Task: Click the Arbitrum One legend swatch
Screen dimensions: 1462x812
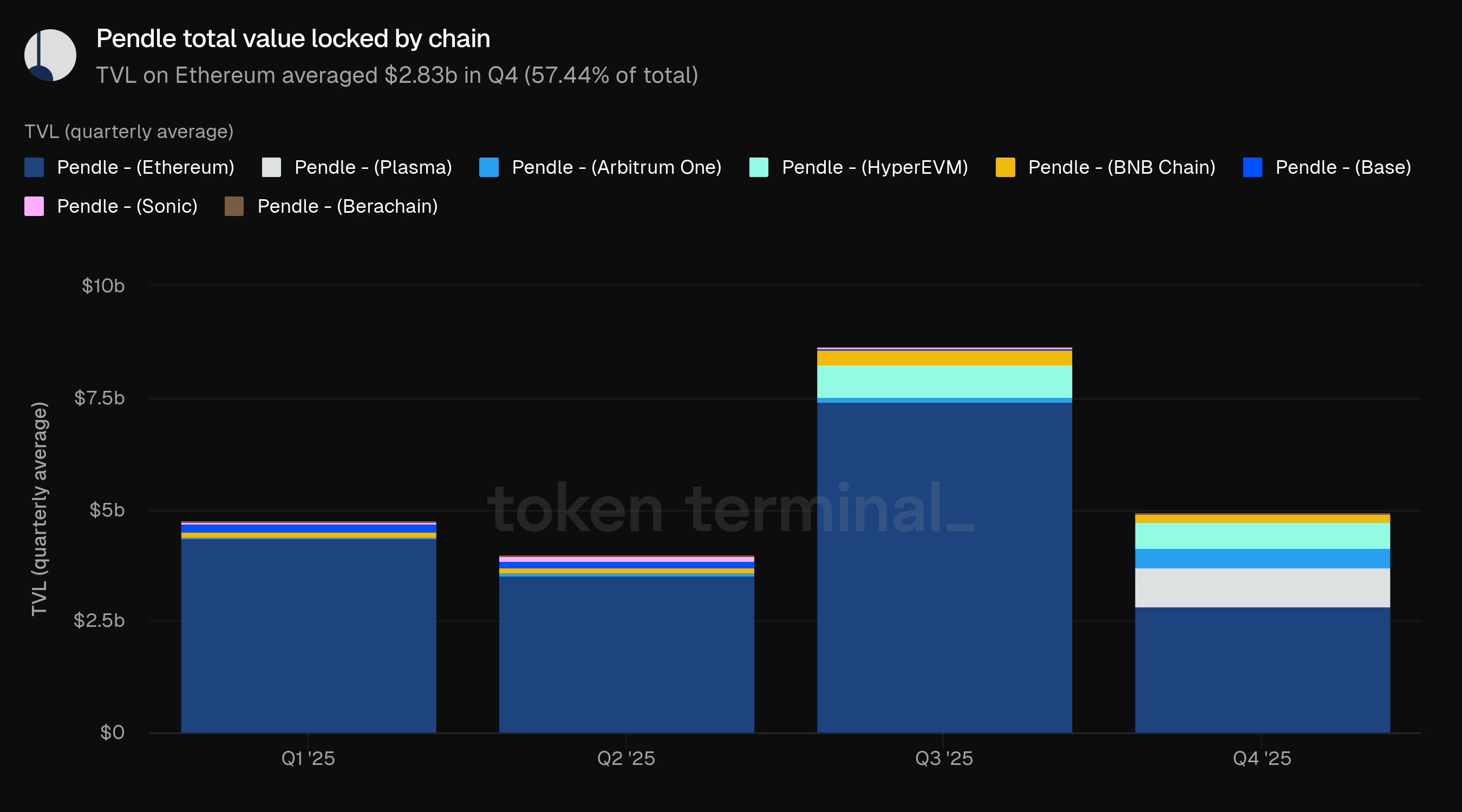Action: pos(488,167)
